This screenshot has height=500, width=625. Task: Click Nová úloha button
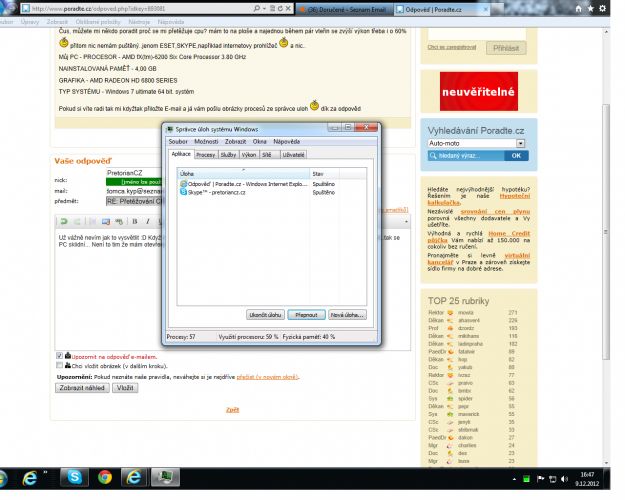(x=347, y=315)
